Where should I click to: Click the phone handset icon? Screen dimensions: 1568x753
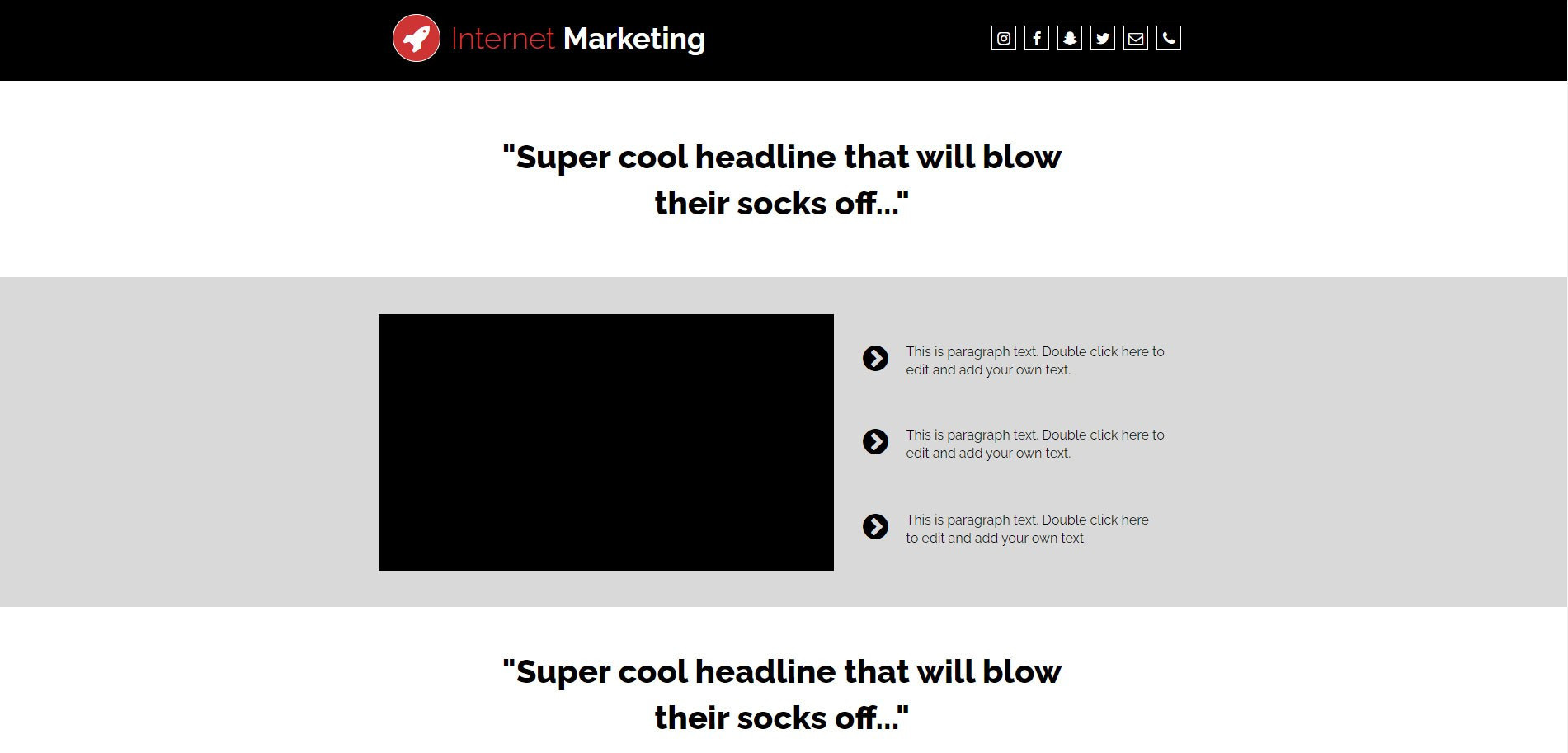[x=1169, y=38]
